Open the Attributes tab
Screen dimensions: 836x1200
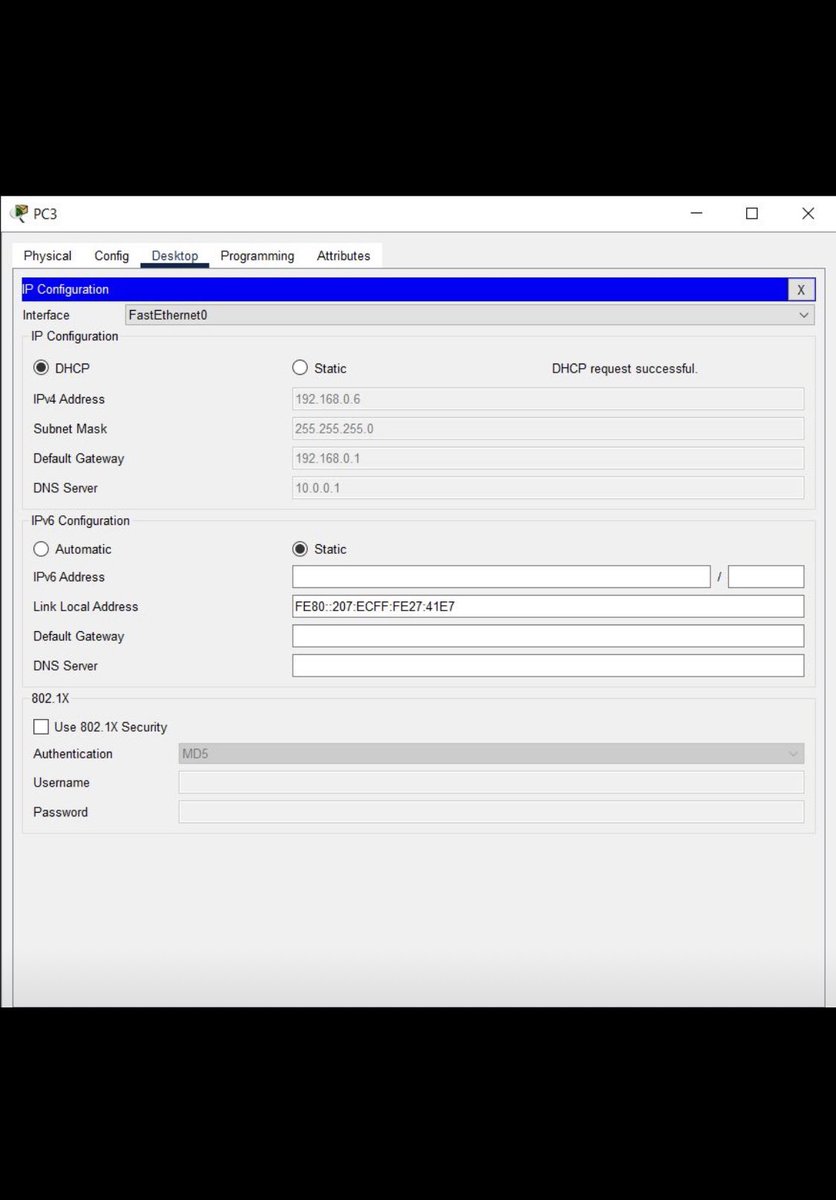tap(344, 256)
